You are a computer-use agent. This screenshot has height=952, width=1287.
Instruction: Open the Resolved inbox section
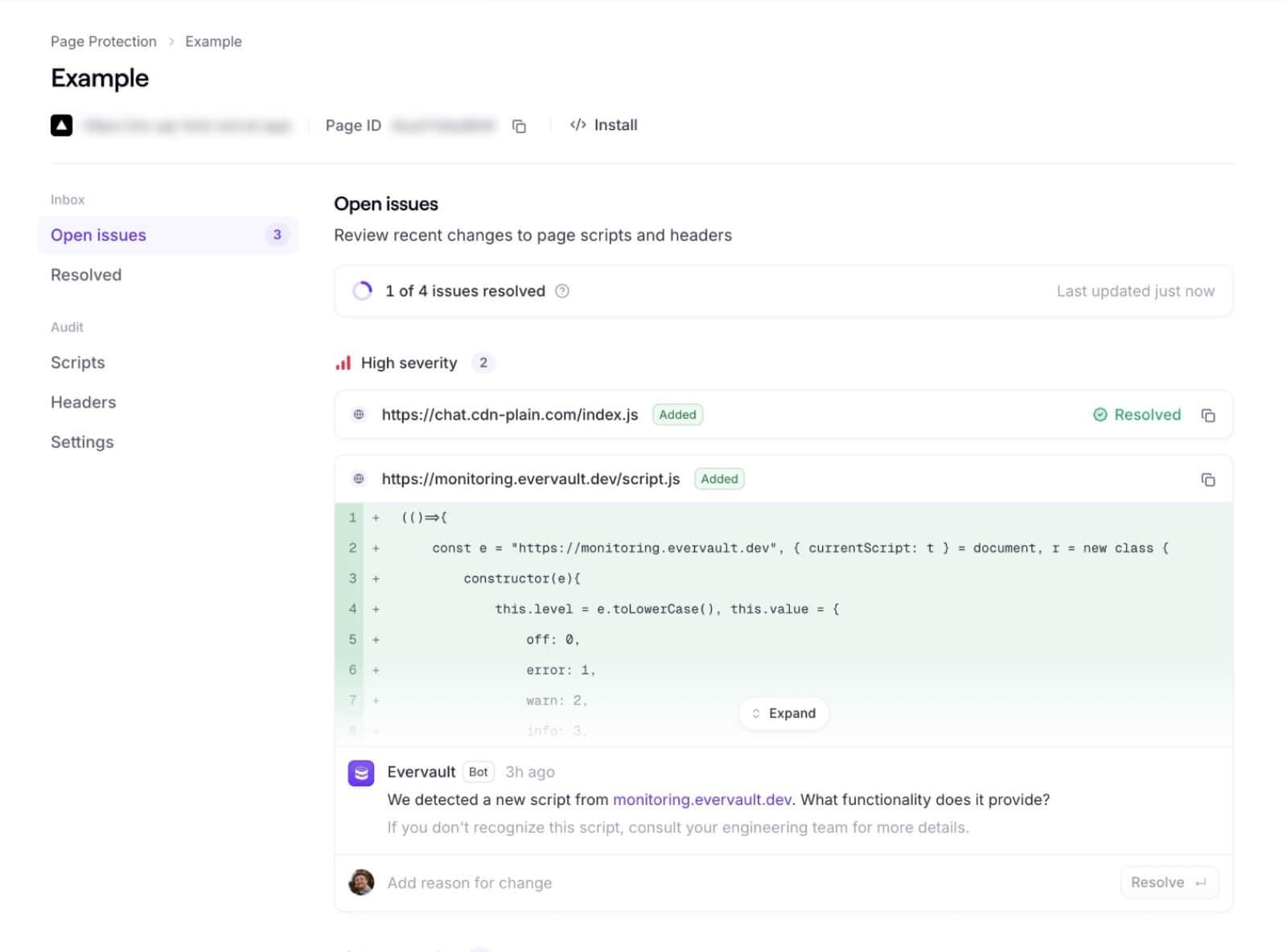86,275
